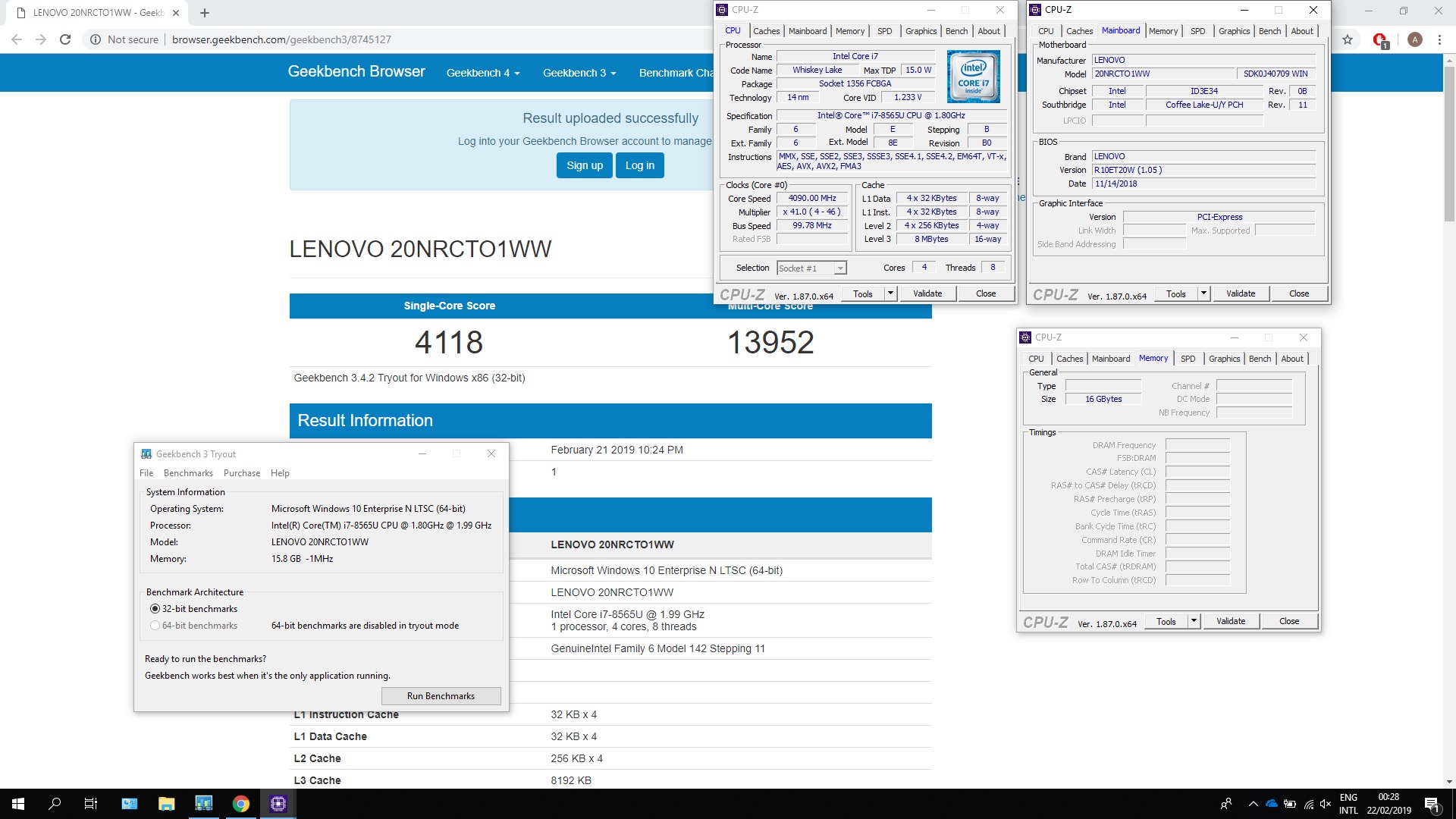Click the Log in button
The image size is (1456, 819).
coord(640,165)
